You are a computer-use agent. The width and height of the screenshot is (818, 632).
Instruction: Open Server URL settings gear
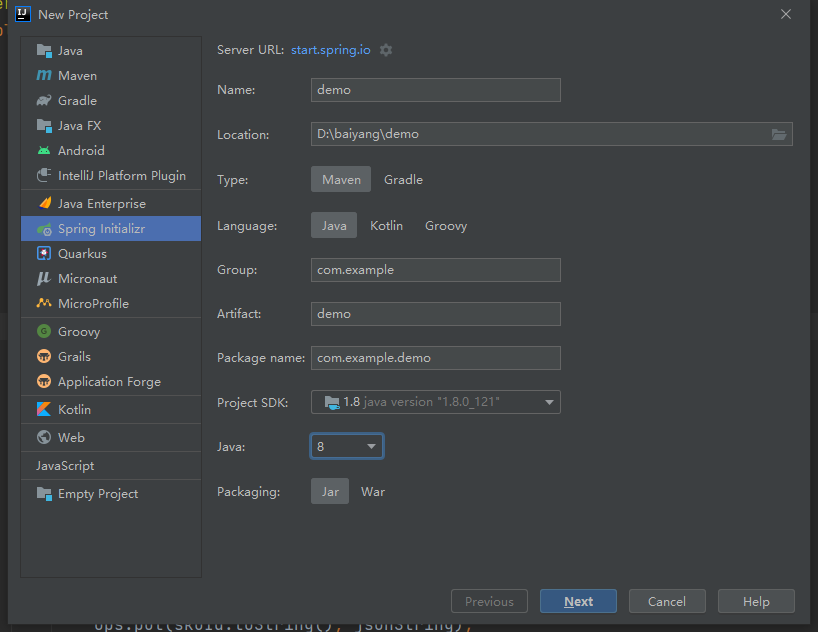pyautogui.click(x=386, y=50)
